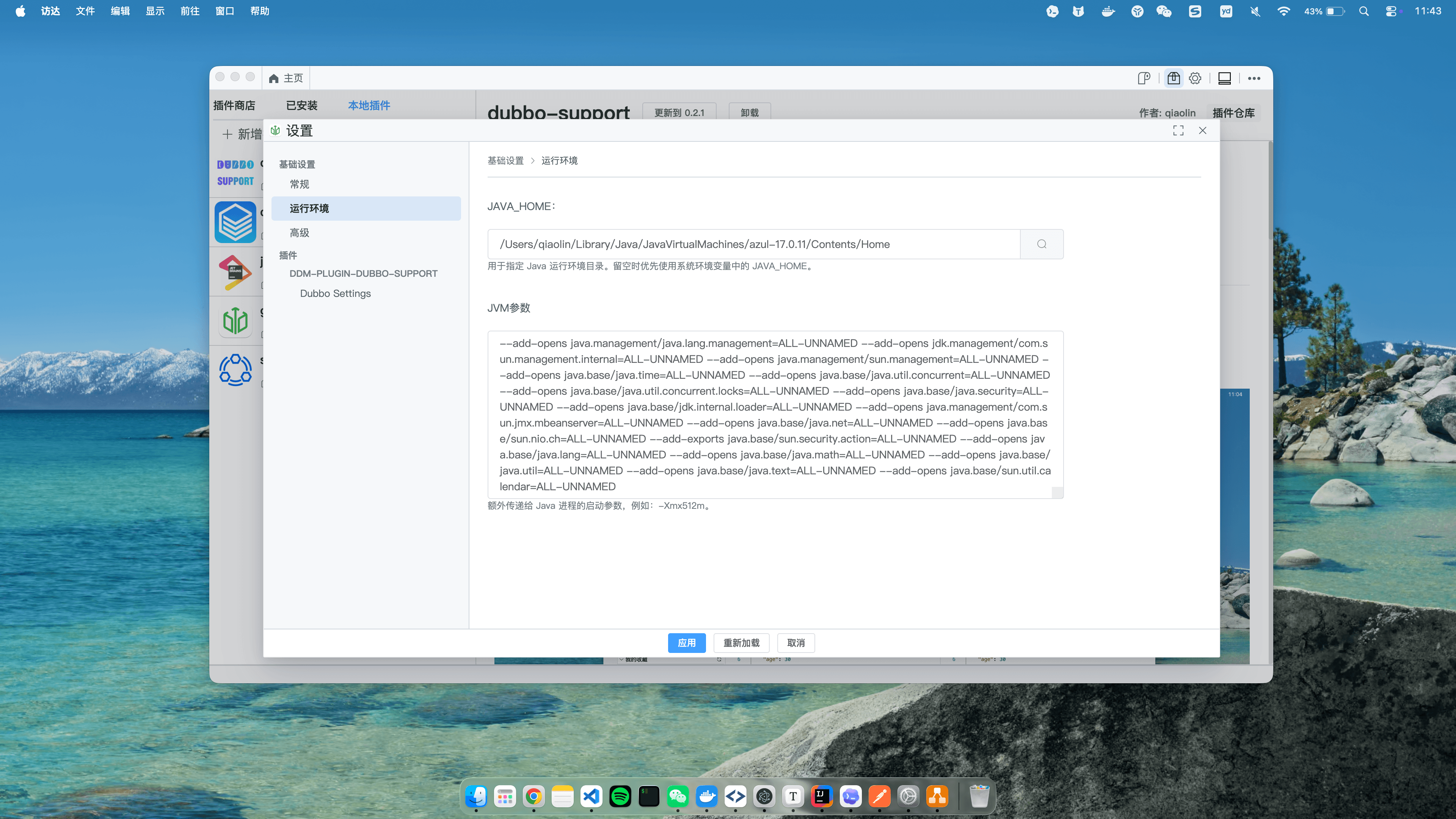This screenshot has height=819, width=1456.
Task: Open Dubbo Settings in the sidebar
Action: point(335,293)
